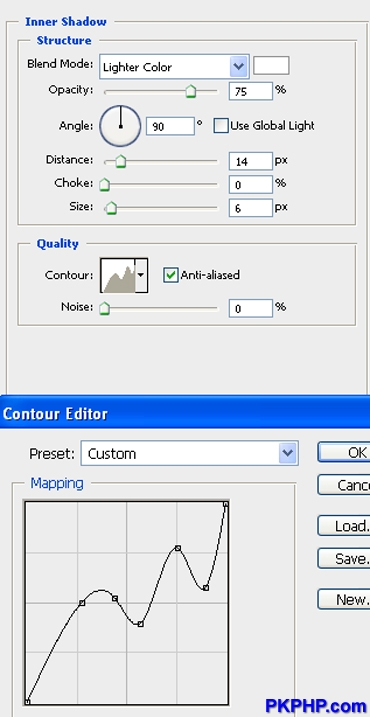This screenshot has width=370, height=717.
Task: Click the New button
Action: pyautogui.click(x=344, y=599)
